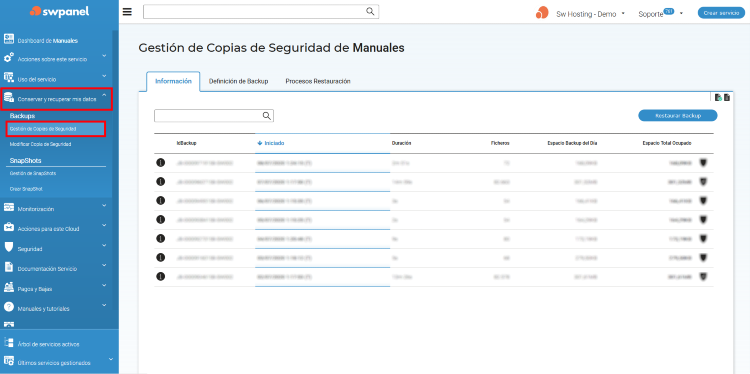The height and width of the screenshot is (374, 750).
Task: Click the shield icon of the top backup row
Action: pyautogui.click(x=703, y=163)
